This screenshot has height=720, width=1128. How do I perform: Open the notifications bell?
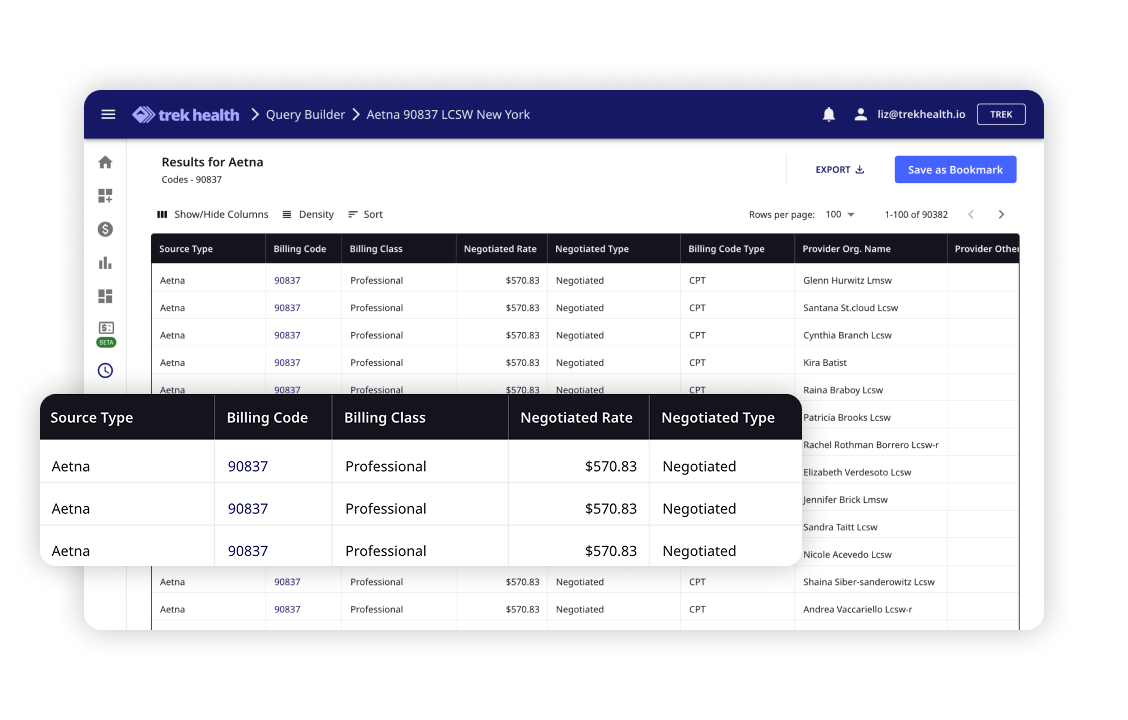tap(829, 114)
